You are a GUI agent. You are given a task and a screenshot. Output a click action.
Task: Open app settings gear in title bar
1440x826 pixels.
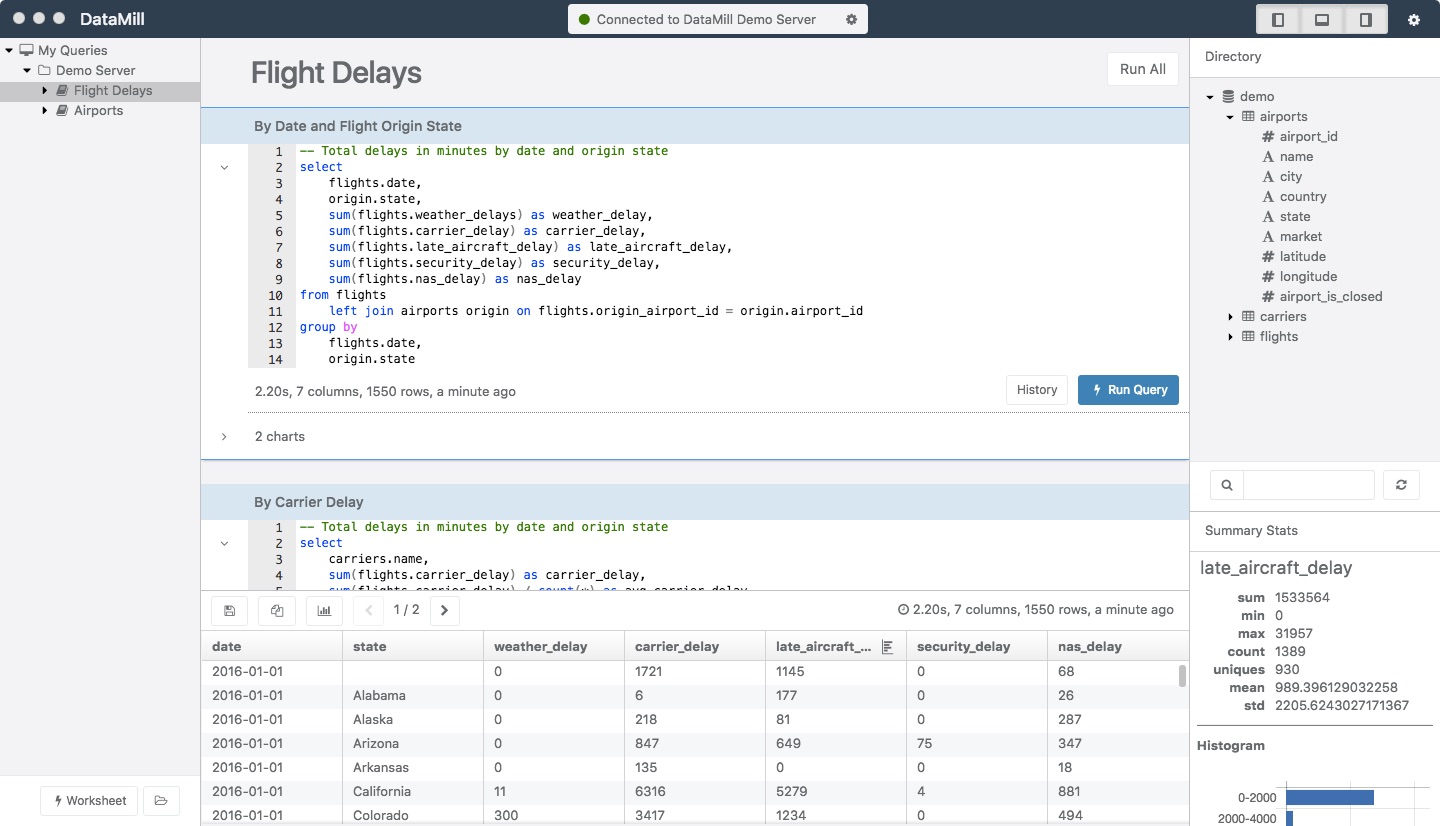(x=1413, y=20)
